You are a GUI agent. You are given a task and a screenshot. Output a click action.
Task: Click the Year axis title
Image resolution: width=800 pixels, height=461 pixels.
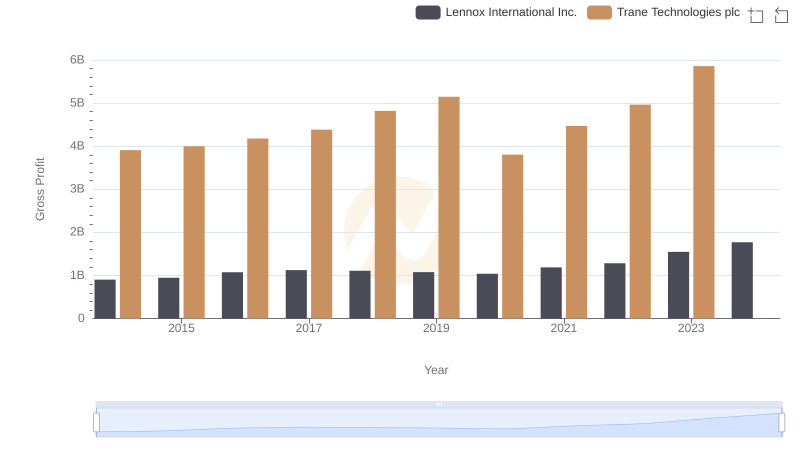point(436,370)
